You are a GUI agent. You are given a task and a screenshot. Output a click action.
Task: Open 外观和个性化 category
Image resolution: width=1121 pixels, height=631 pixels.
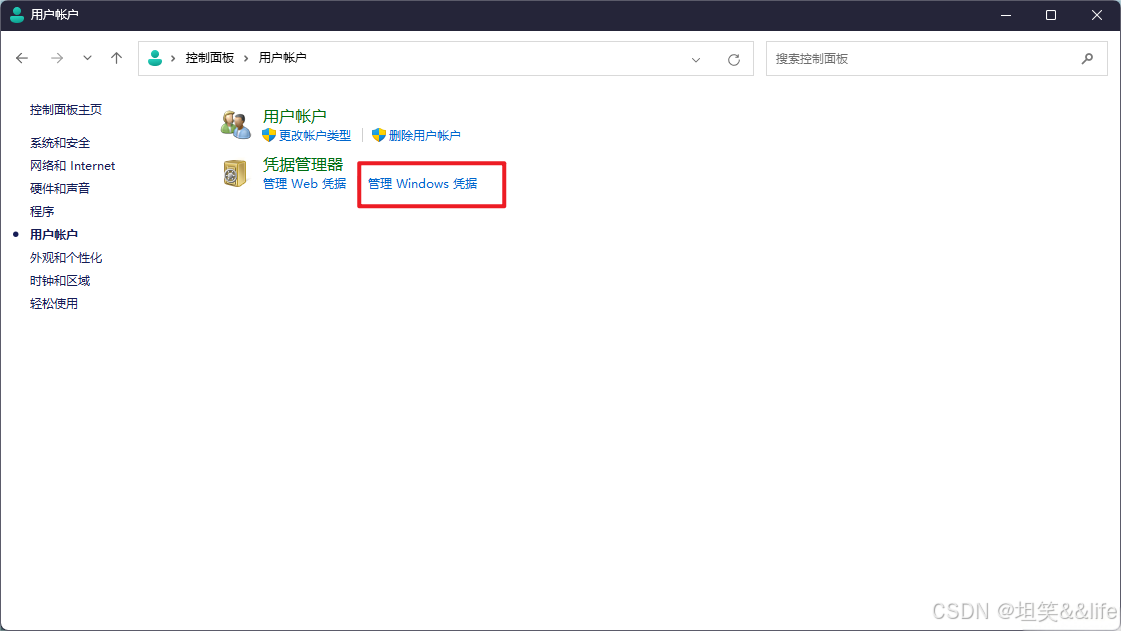(x=66, y=257)
